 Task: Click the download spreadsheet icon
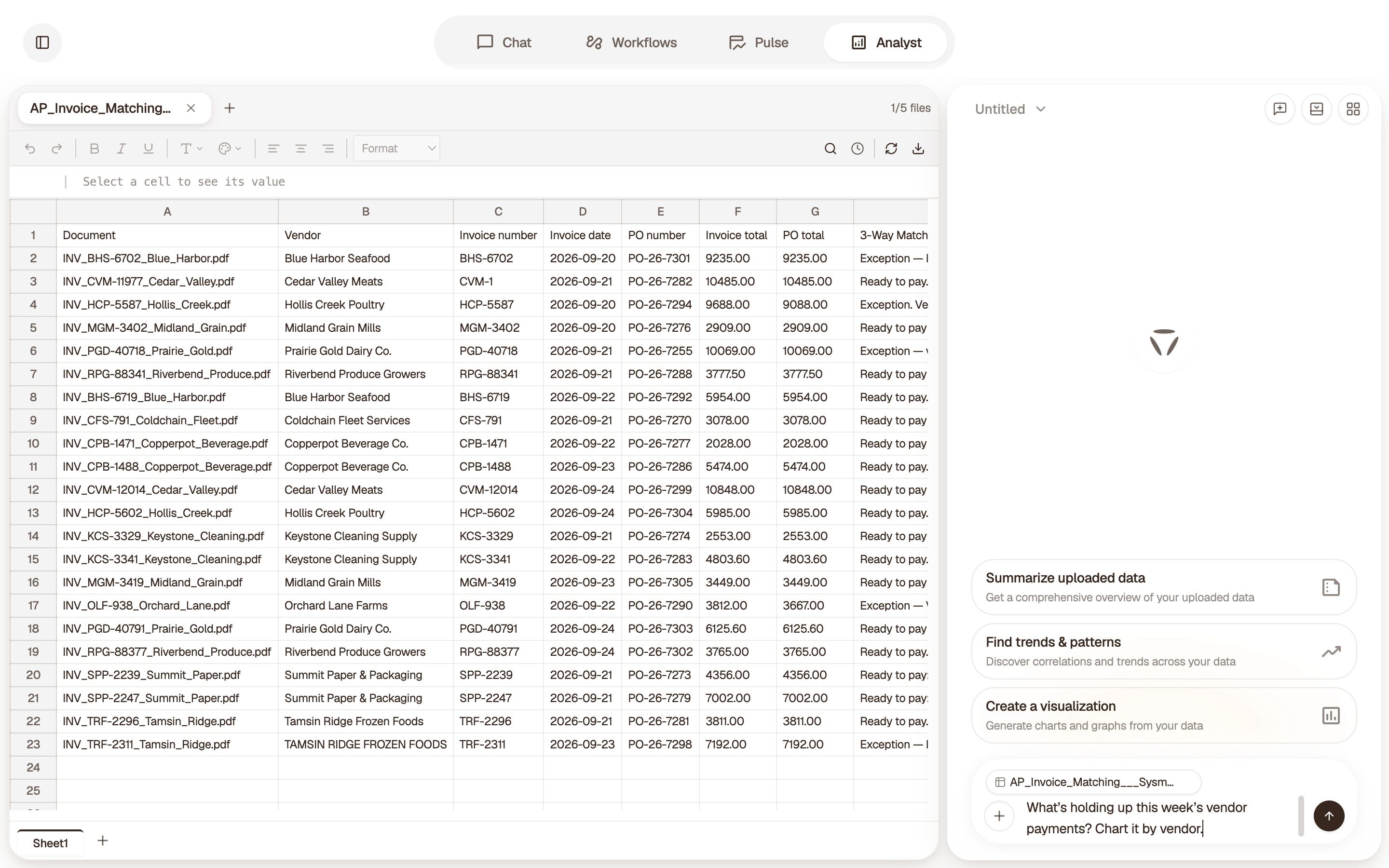918,149
